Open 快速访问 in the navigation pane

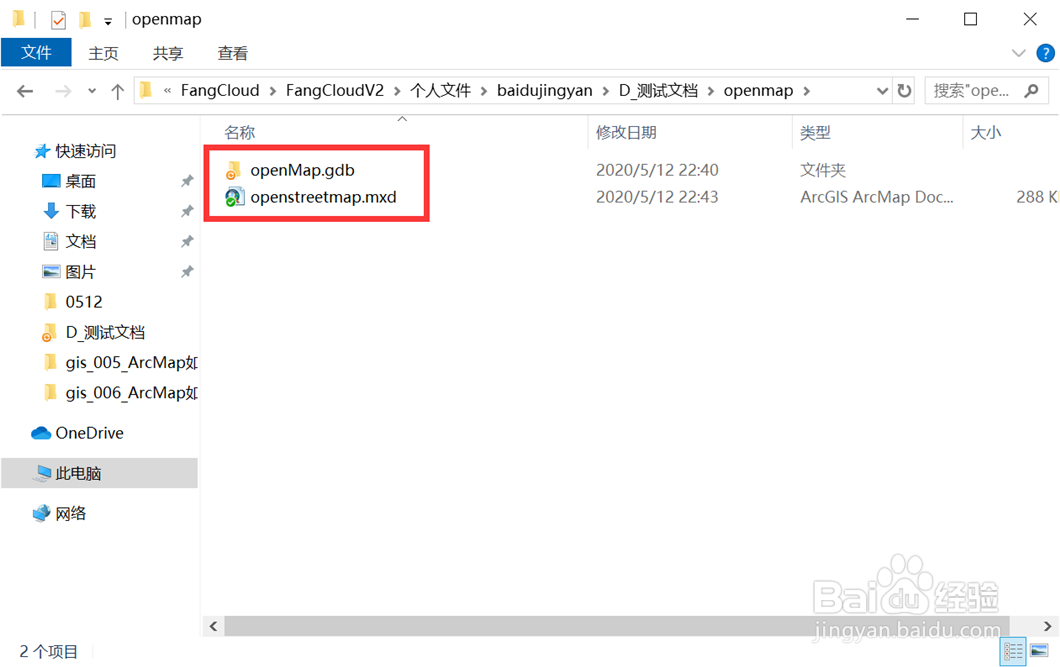(x=85, y=151)
